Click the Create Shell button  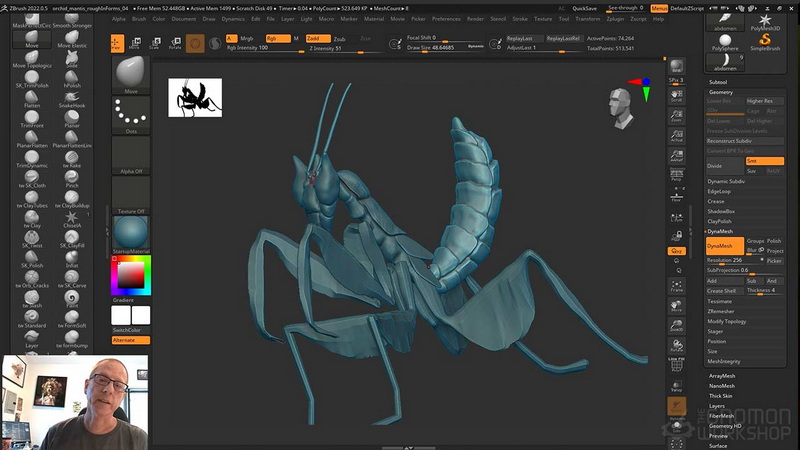point(724,291)
